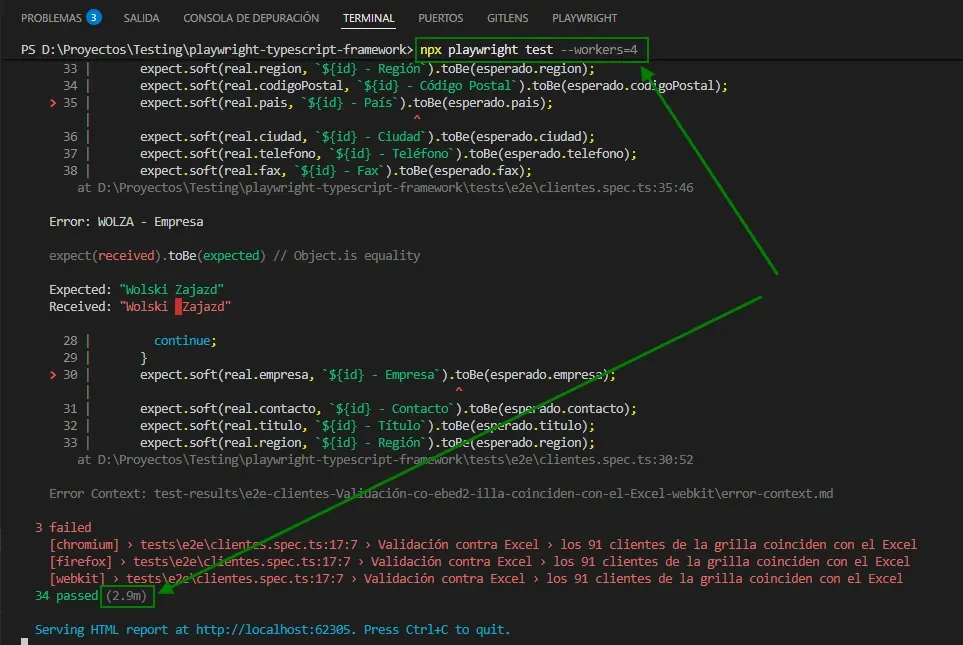This screenshot has width=963, height=645.
Task: Click the '(2.9m)' duration text
Action: 127,596
